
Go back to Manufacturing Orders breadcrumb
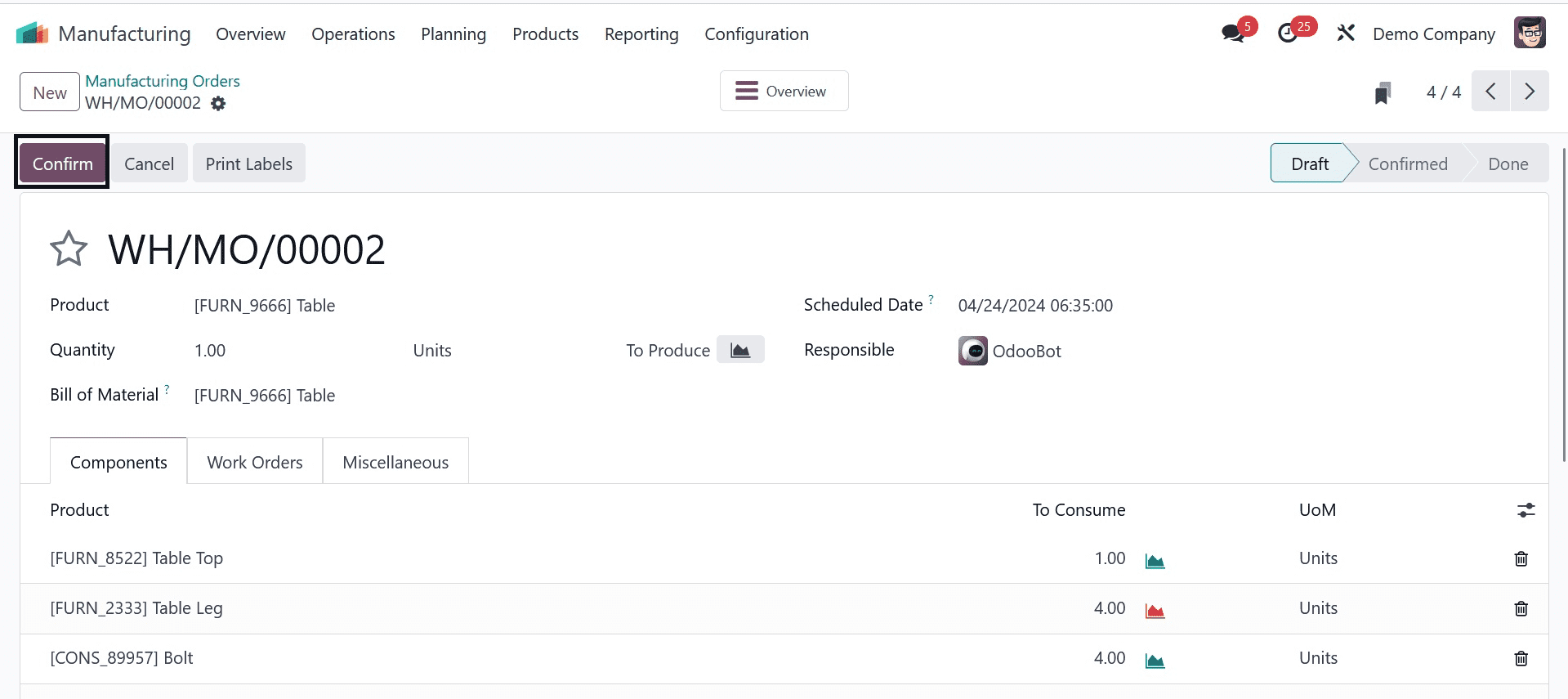click(x=163, y=81)
